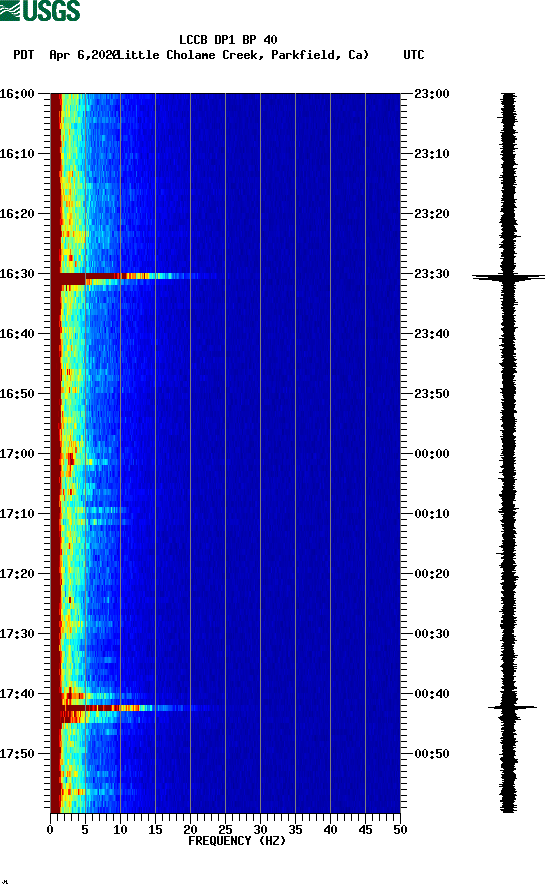
Task: Click the 23:10 UTC time label
Action: pyautogui.click(x=432, y=154)
